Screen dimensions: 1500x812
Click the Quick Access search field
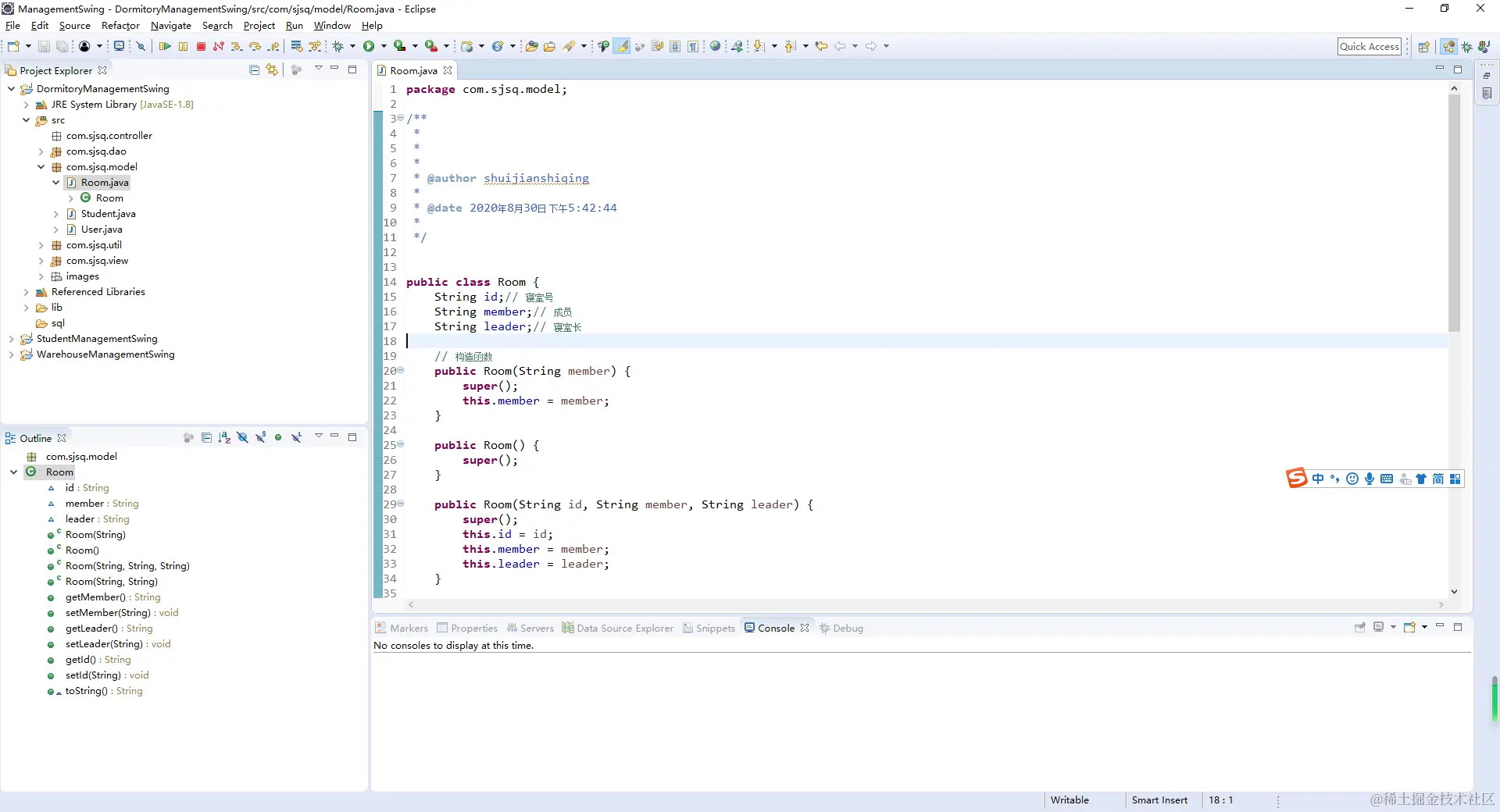click(1370, 47)
